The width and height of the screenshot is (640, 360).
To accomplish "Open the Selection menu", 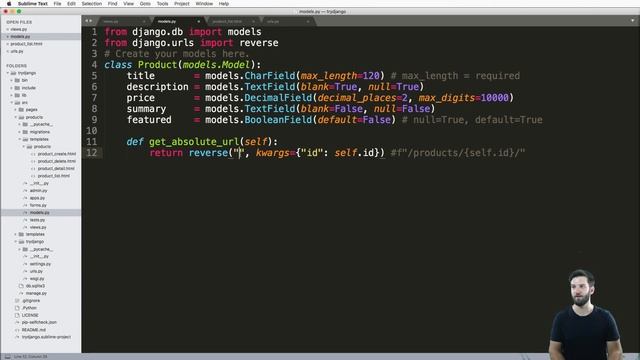I will pyautogui.click(x=91, y=4).
